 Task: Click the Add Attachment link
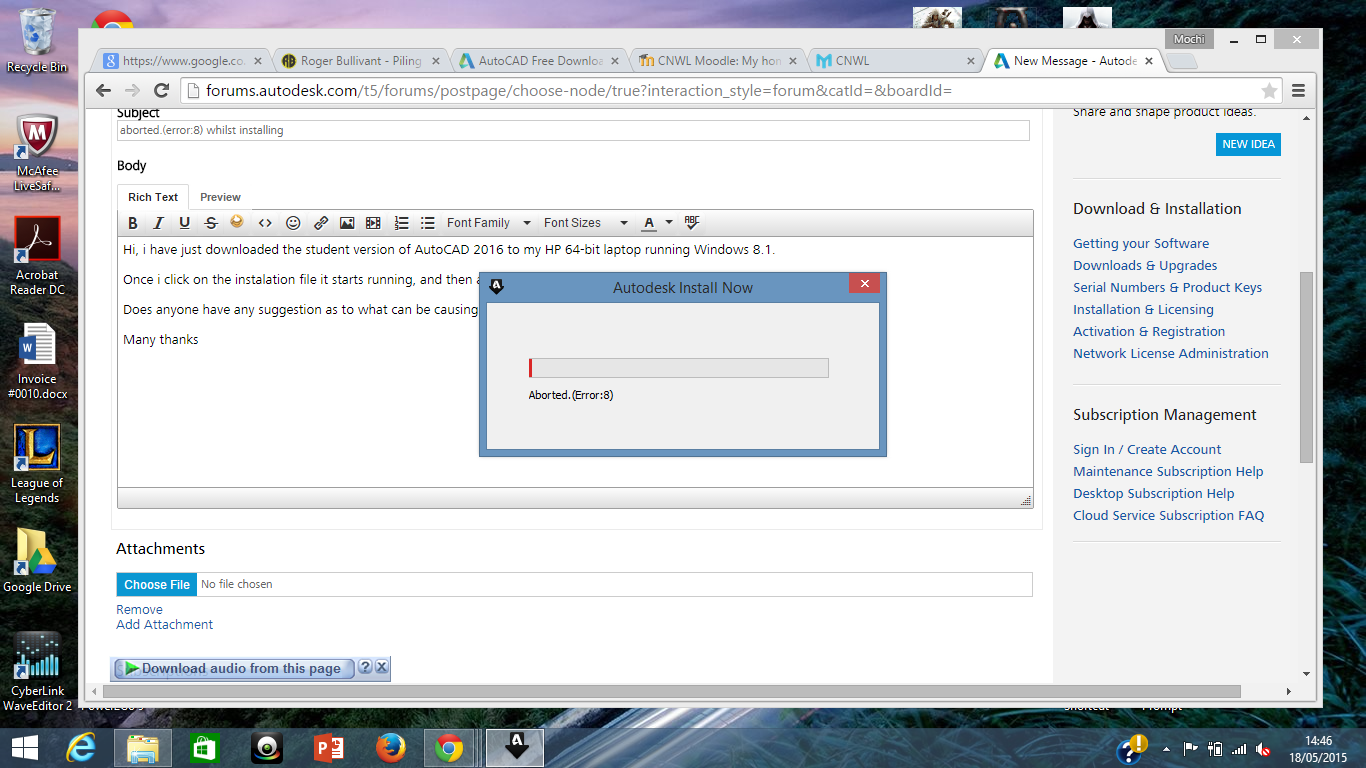[164, 624]
